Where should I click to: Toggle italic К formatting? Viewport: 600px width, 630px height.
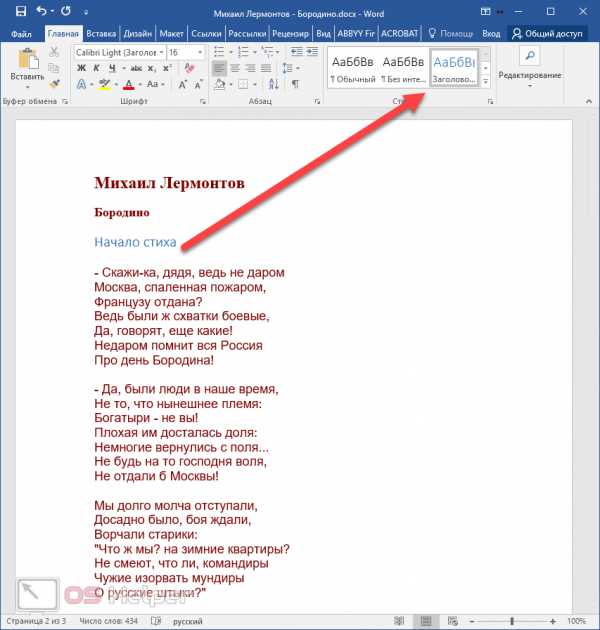tap(96, 68)
